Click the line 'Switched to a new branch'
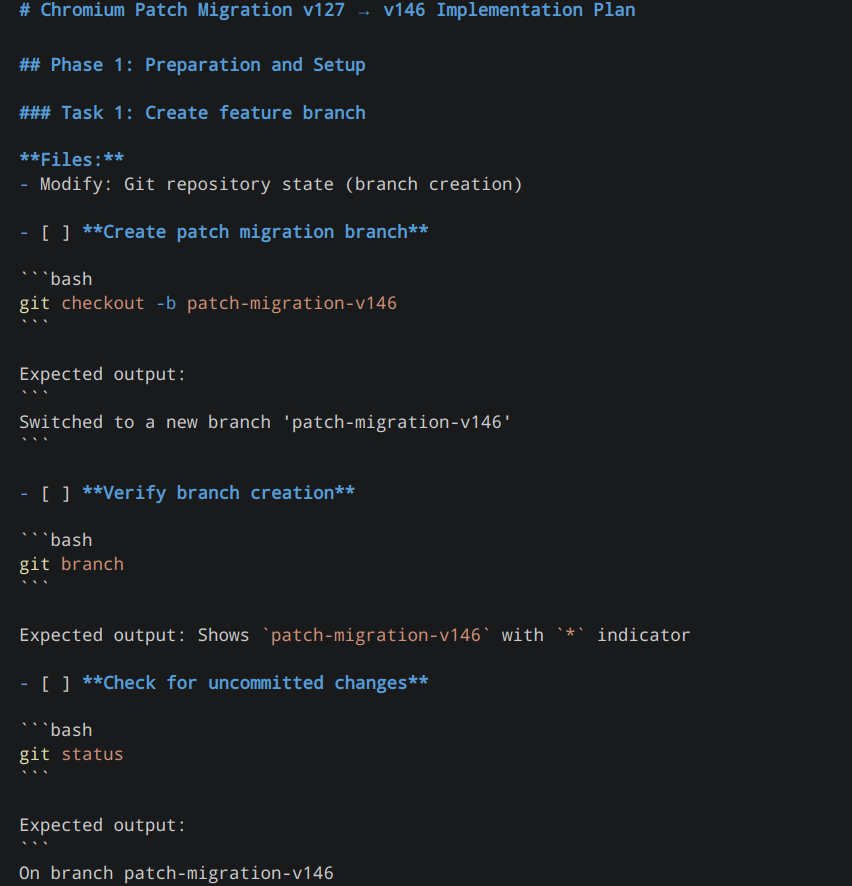852x886 pixels. point(265,422)
